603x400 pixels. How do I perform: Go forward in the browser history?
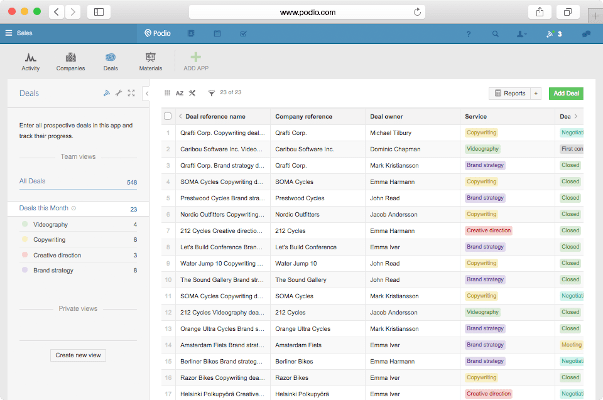(72, 12)
